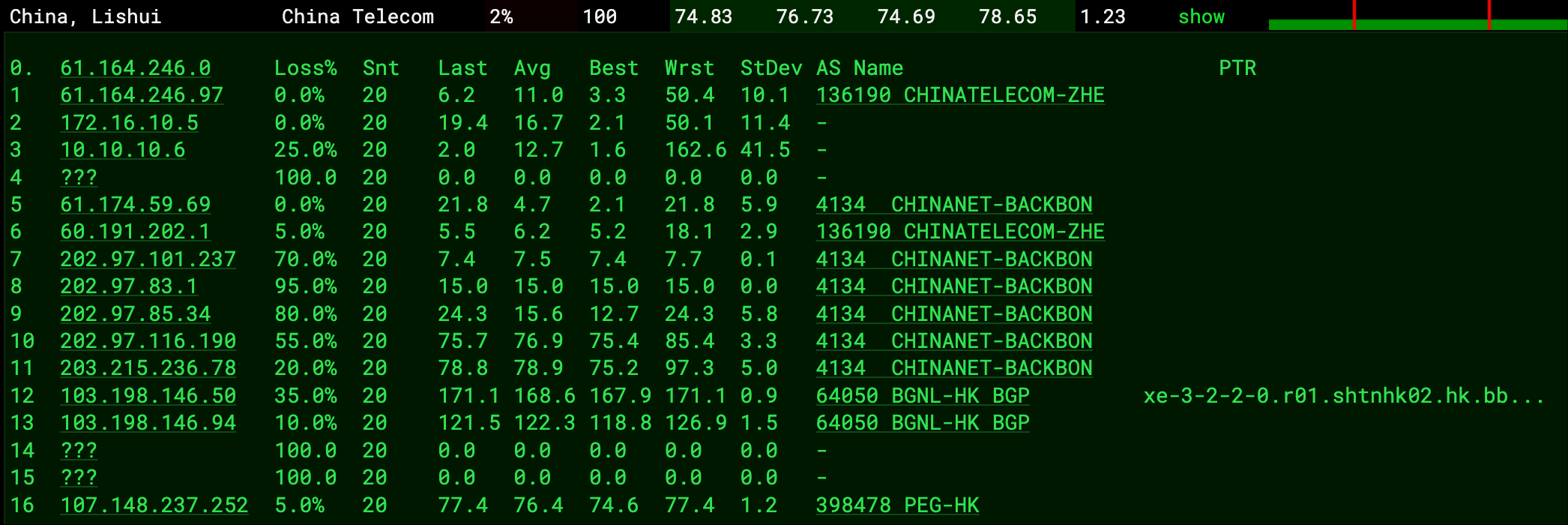Open AS 64050 BGNL-HK BGP on hop 12
Viewport: 1568px width, 525px height.
tap(923, 396)
